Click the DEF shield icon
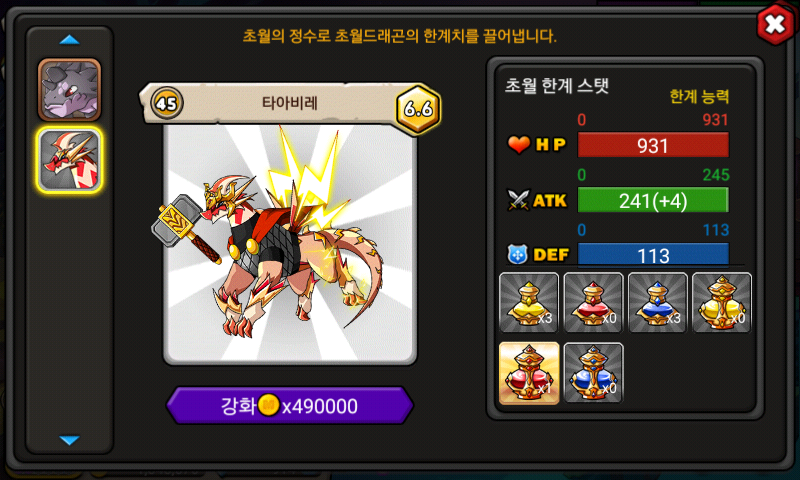800x480 pixels. (x=517, y=254)
